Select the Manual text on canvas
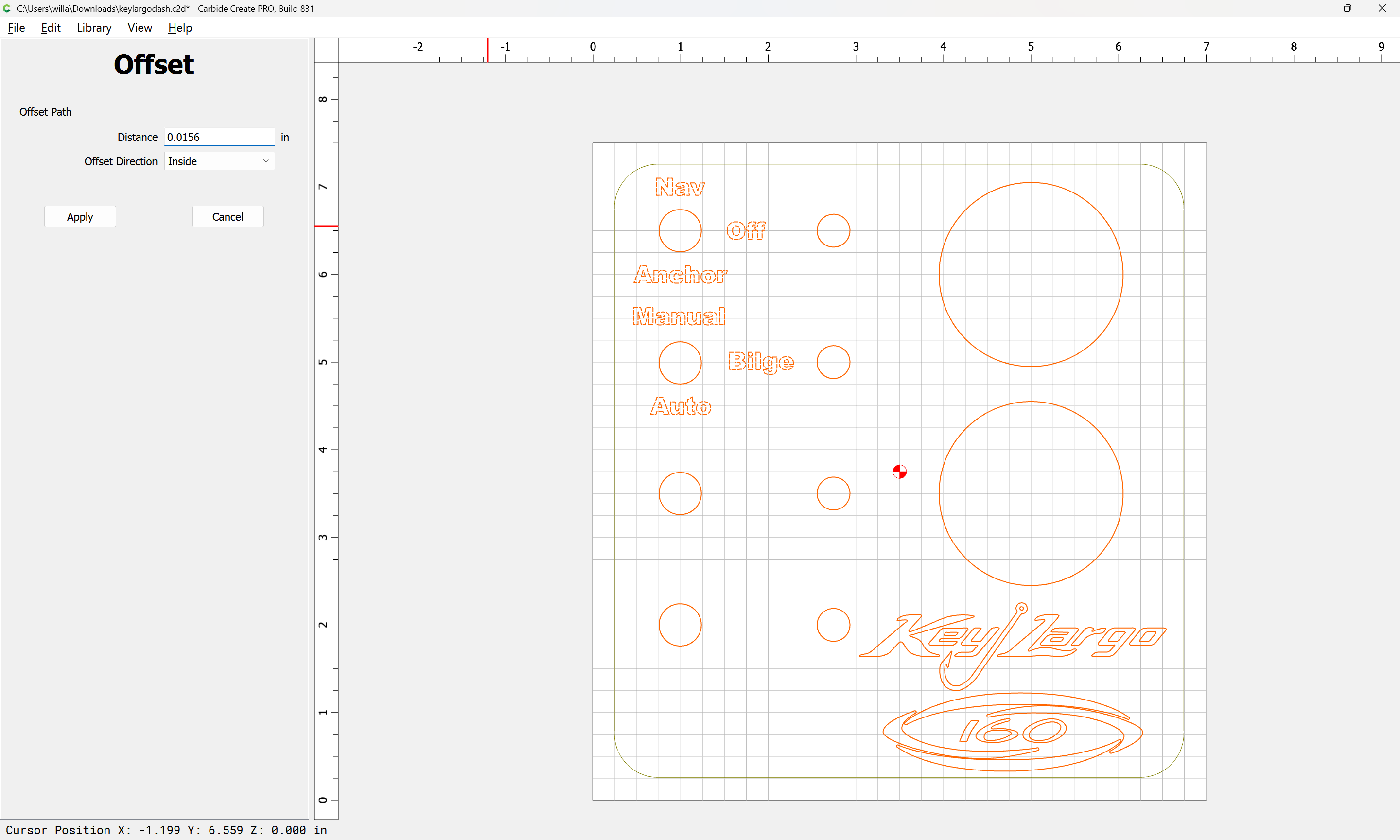 (x=679, y=316)
